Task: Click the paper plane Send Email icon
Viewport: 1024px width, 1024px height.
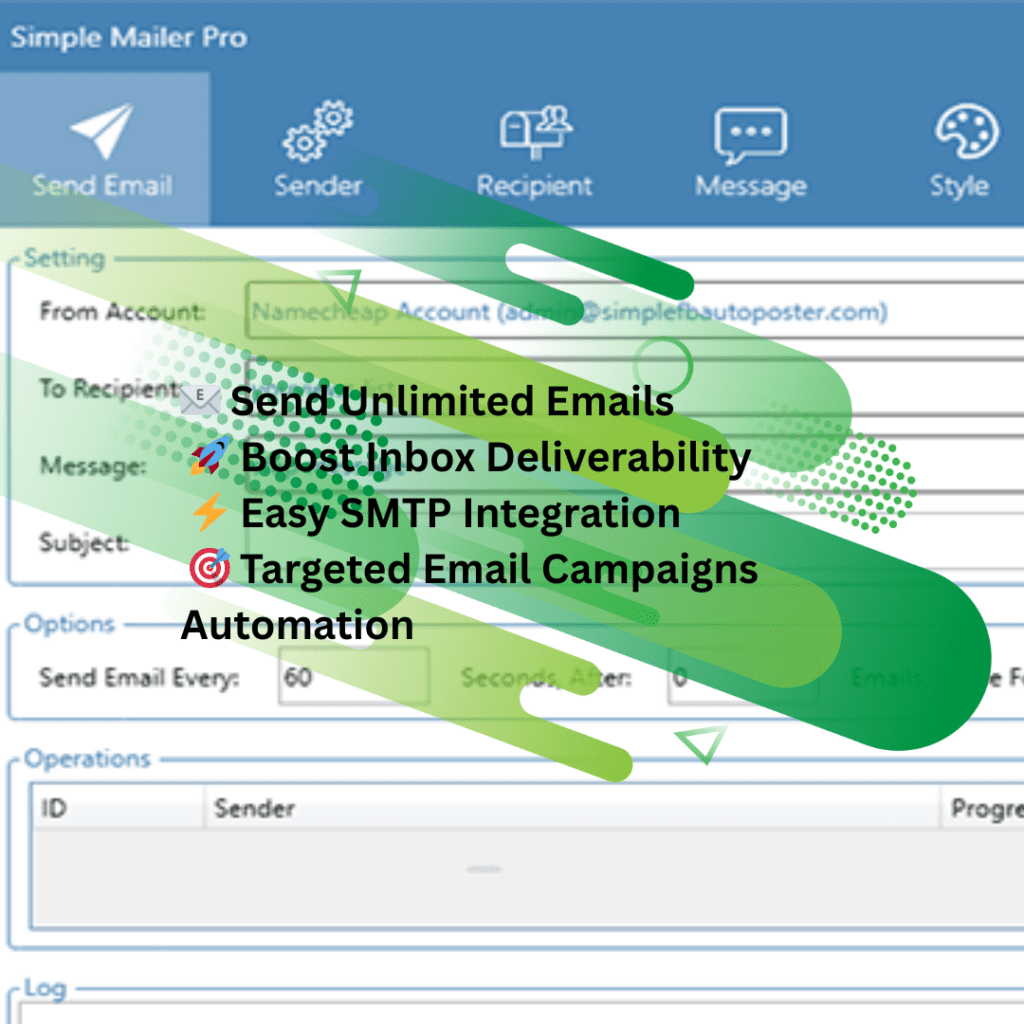Action: [x=101, y=132]
